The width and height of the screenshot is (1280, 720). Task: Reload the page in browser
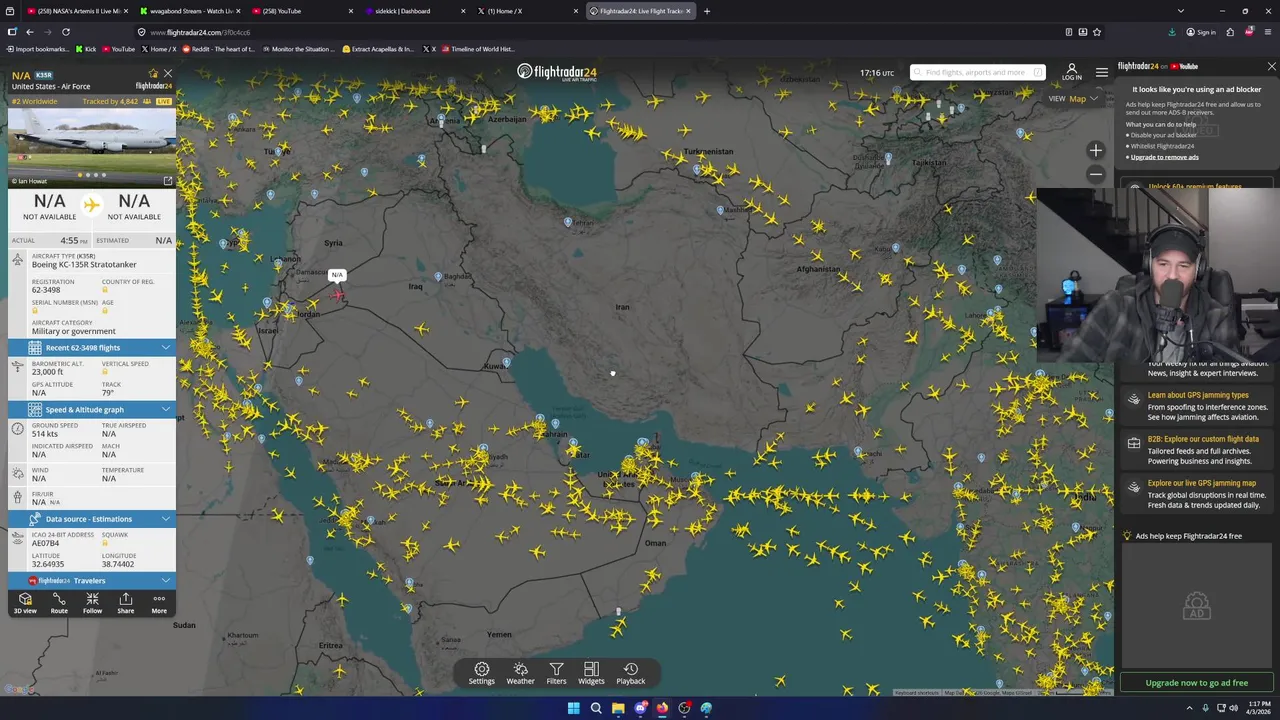[66, 32]
